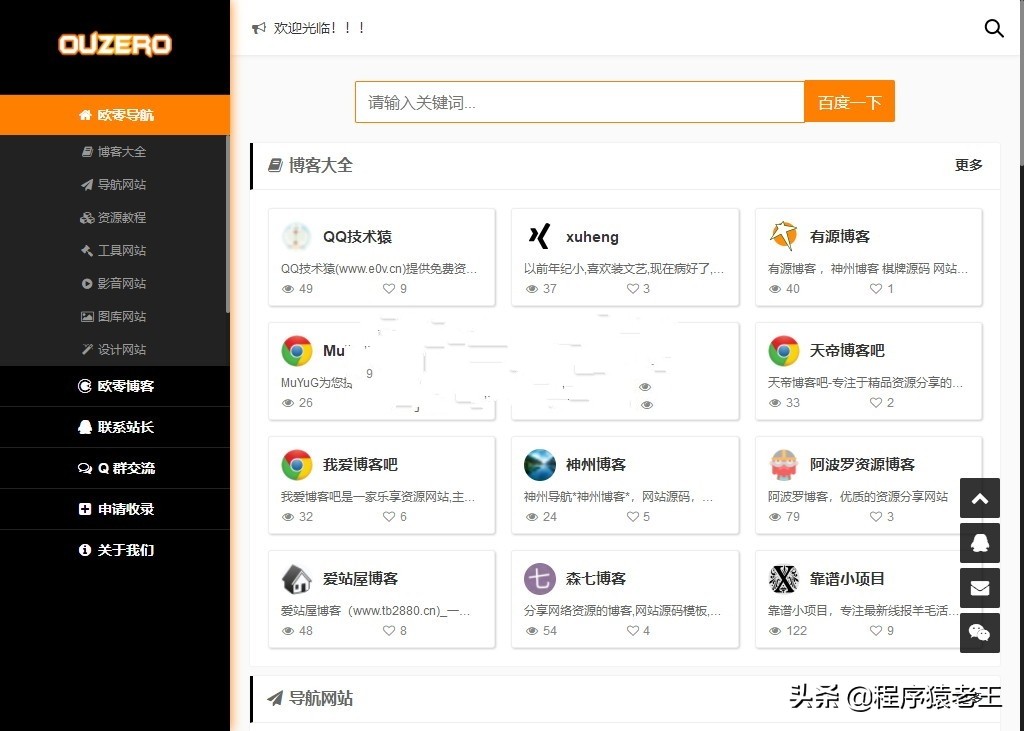This screenshot has height=731, width=1024.
Task: Like the xuheng card heart icon
Action: (632, 289)
